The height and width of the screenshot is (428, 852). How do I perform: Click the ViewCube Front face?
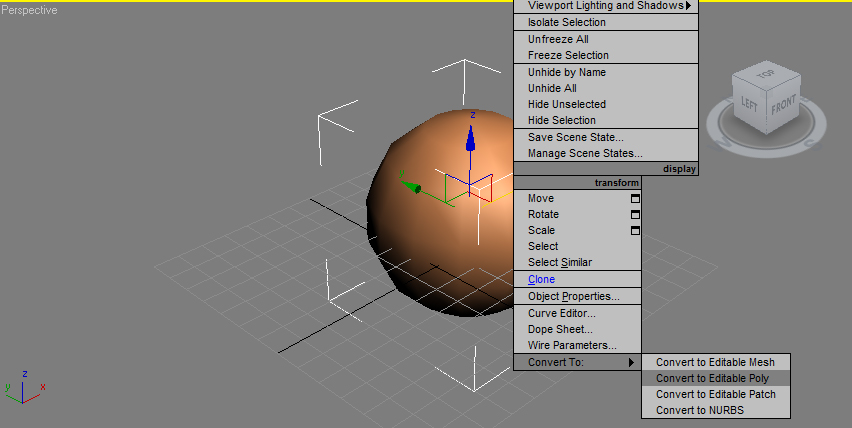coord(782,104)
